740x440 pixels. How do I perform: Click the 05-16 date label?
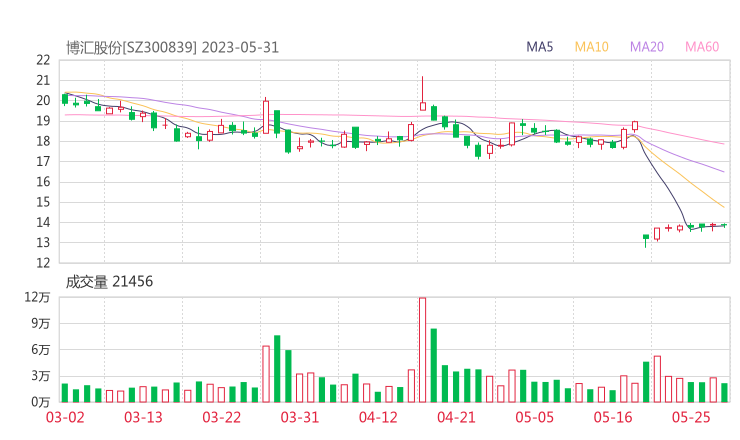(x=613, y=417)
